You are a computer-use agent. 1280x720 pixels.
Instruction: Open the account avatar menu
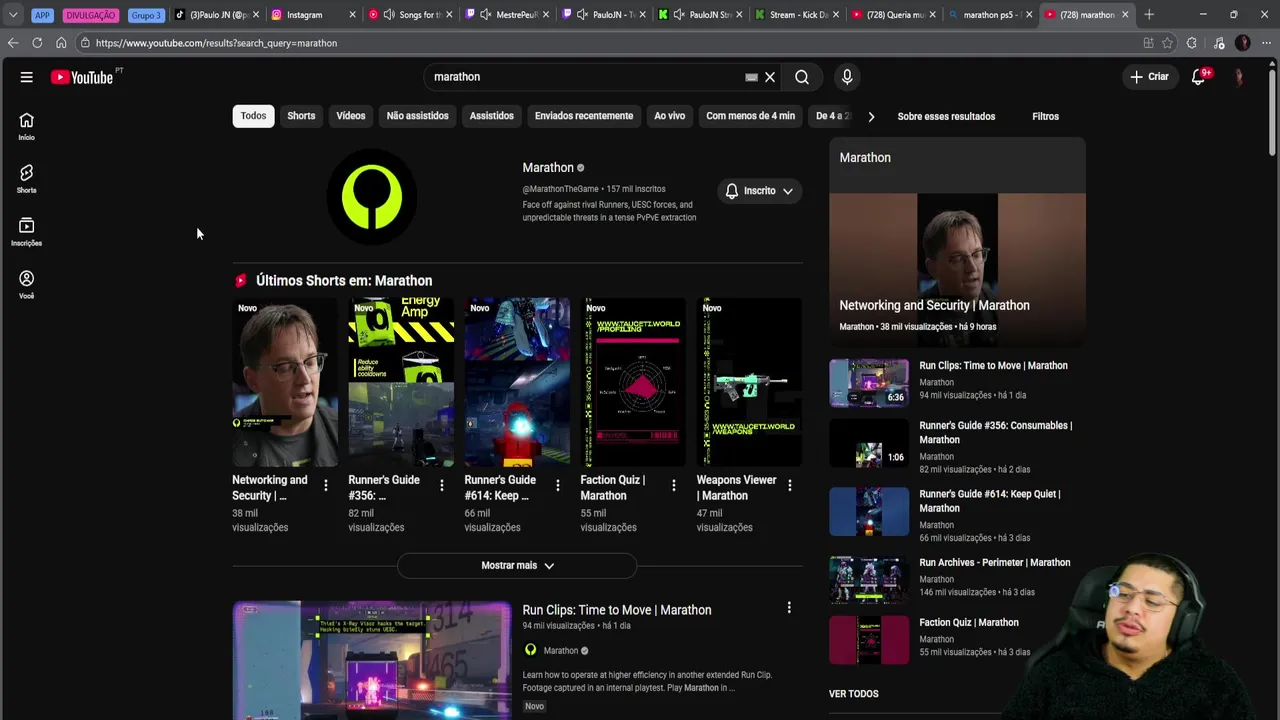click(1239, 77)
